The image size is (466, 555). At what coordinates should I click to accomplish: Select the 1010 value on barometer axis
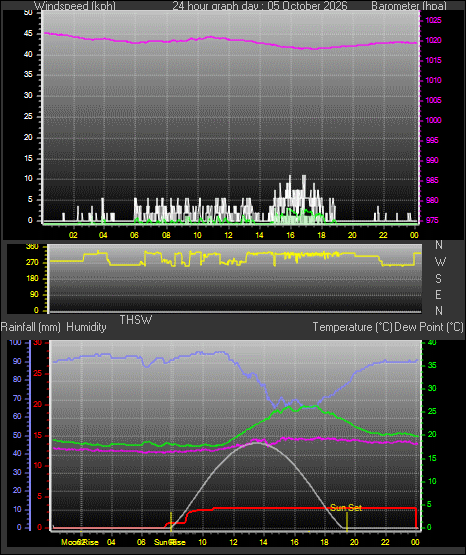pyautogui.click(x=433, y=80)
